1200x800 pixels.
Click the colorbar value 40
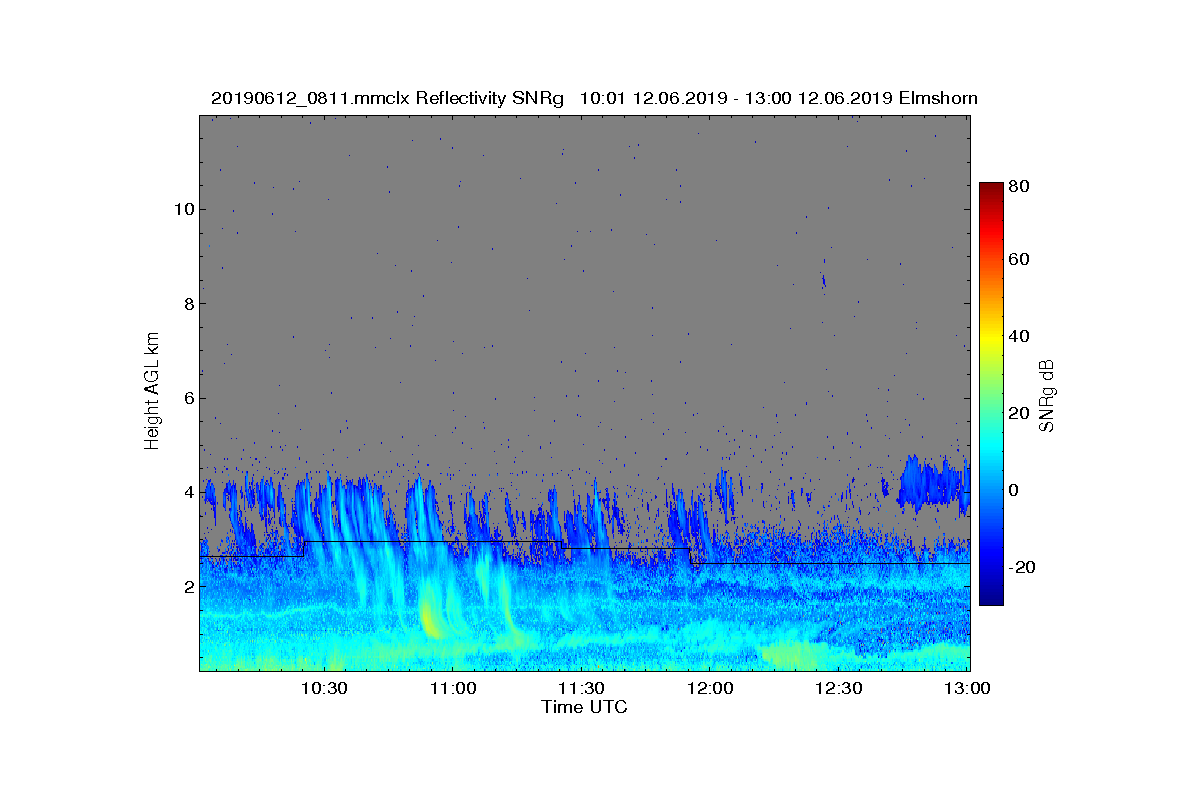point(1019,336)
